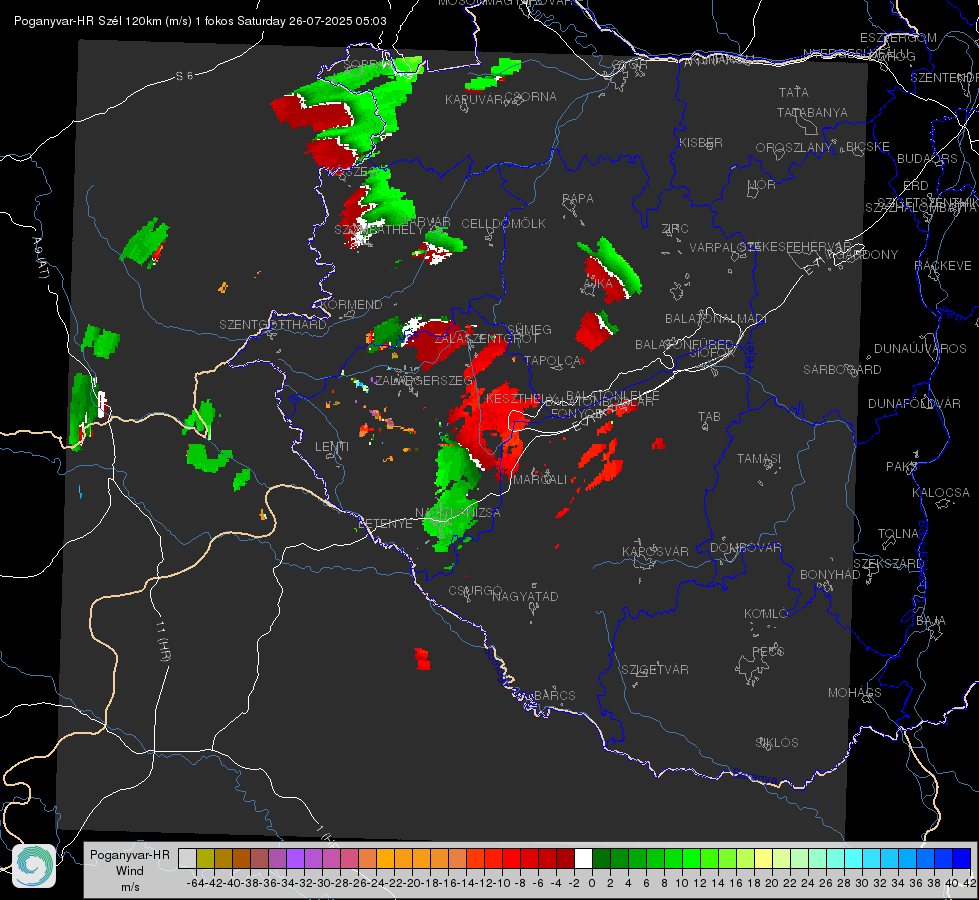979x900 pixels.
Task: Select the MOR label on the map
Action: point(762,184)
